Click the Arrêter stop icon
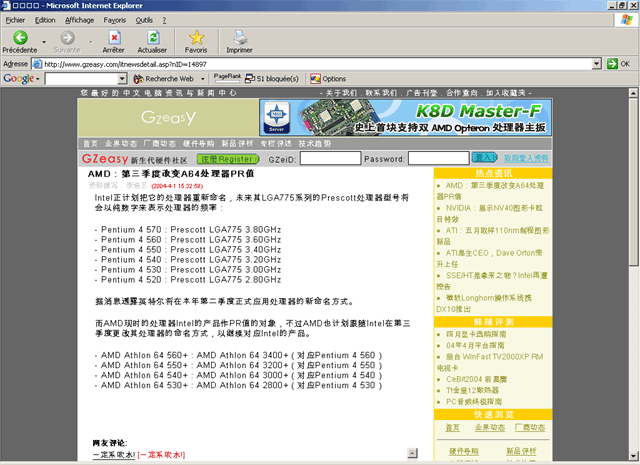 (x=114, y=38)
